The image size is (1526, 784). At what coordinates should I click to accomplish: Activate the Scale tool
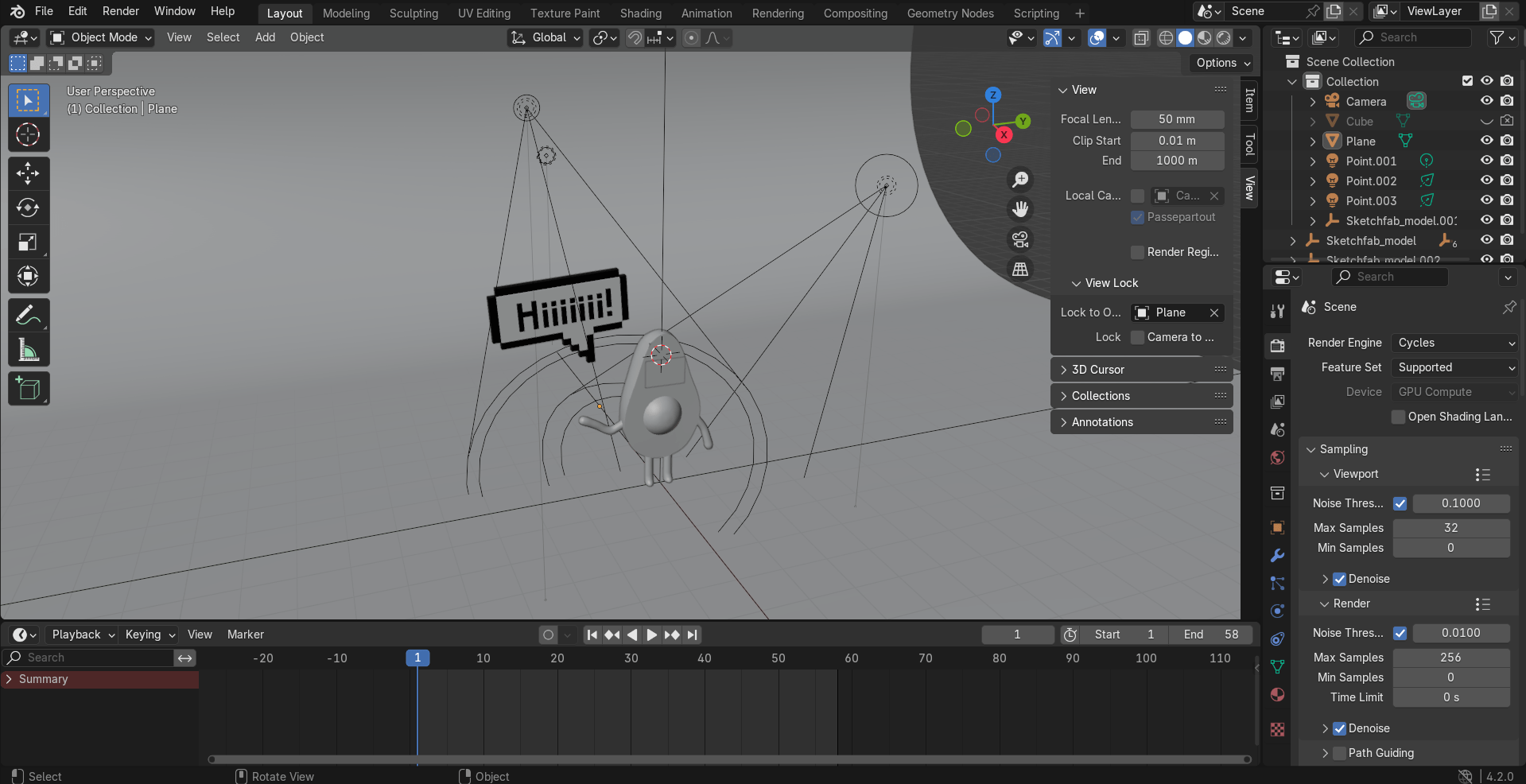pyautogui.click(x=28, y=243)
